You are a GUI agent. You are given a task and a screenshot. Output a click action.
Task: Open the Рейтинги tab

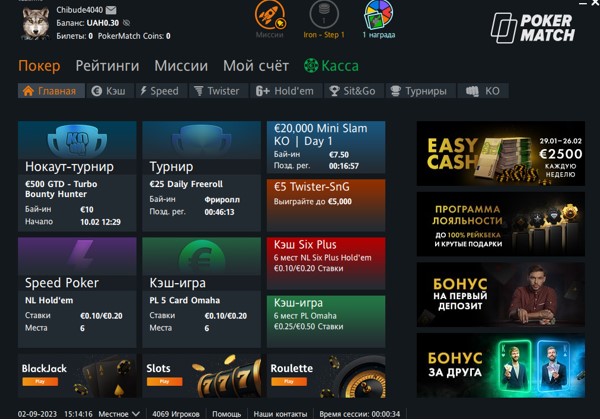tap(108, 66)
